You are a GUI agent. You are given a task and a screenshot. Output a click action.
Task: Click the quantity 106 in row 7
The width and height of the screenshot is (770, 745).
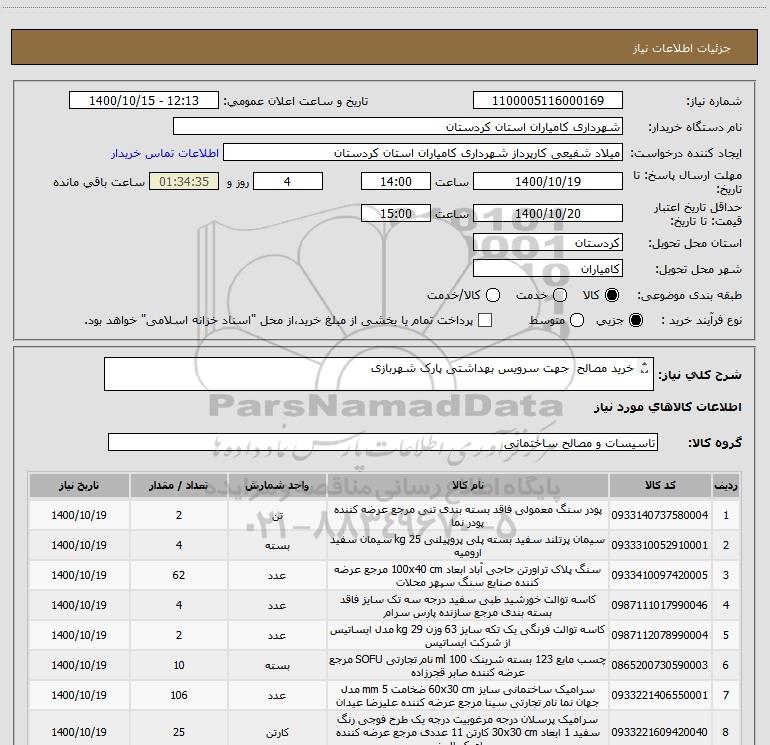(x=179, y=695)
